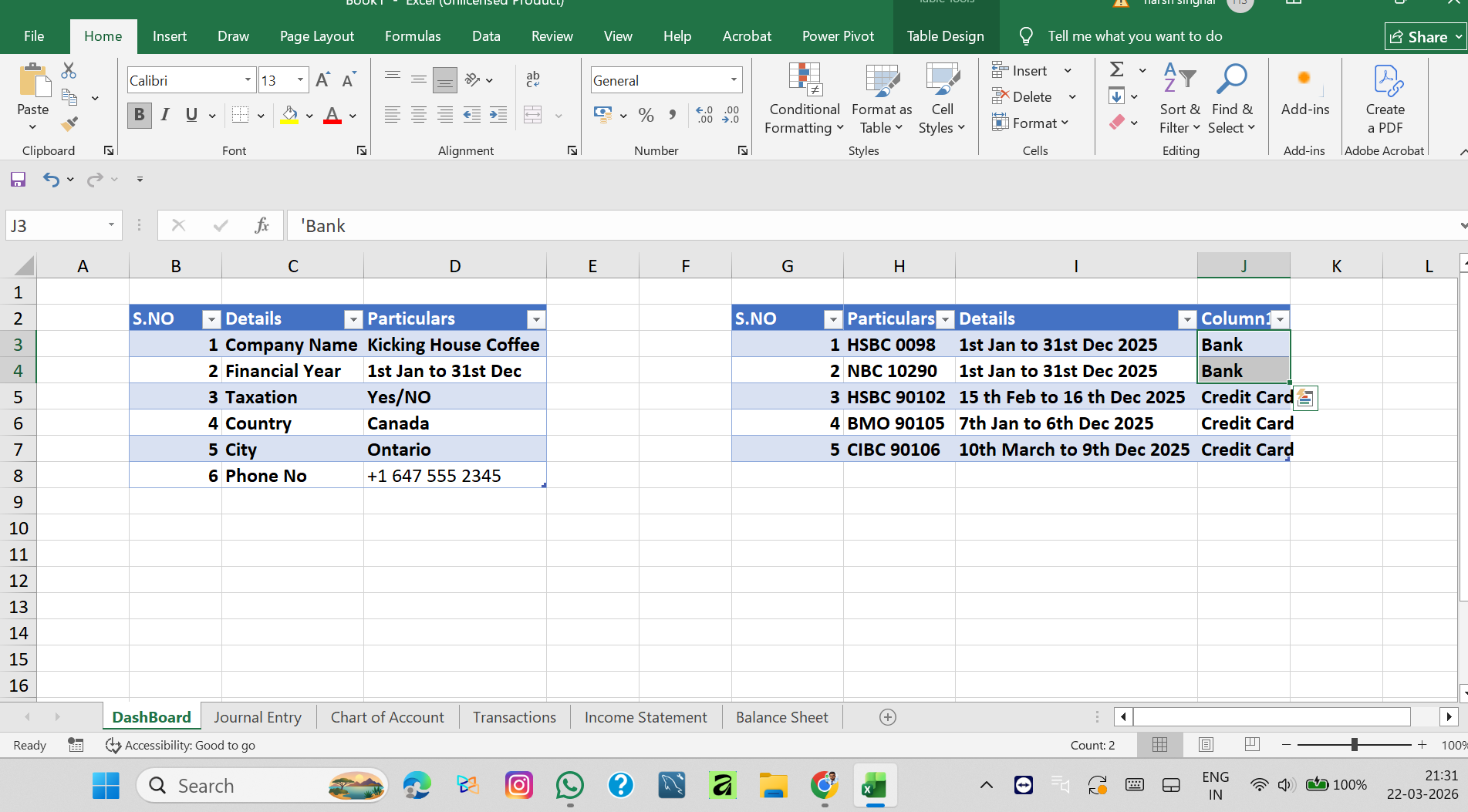Viewport: 1468px width, 812px height.
Task: Click the Undo arrow icon
Action: [51, 180]
